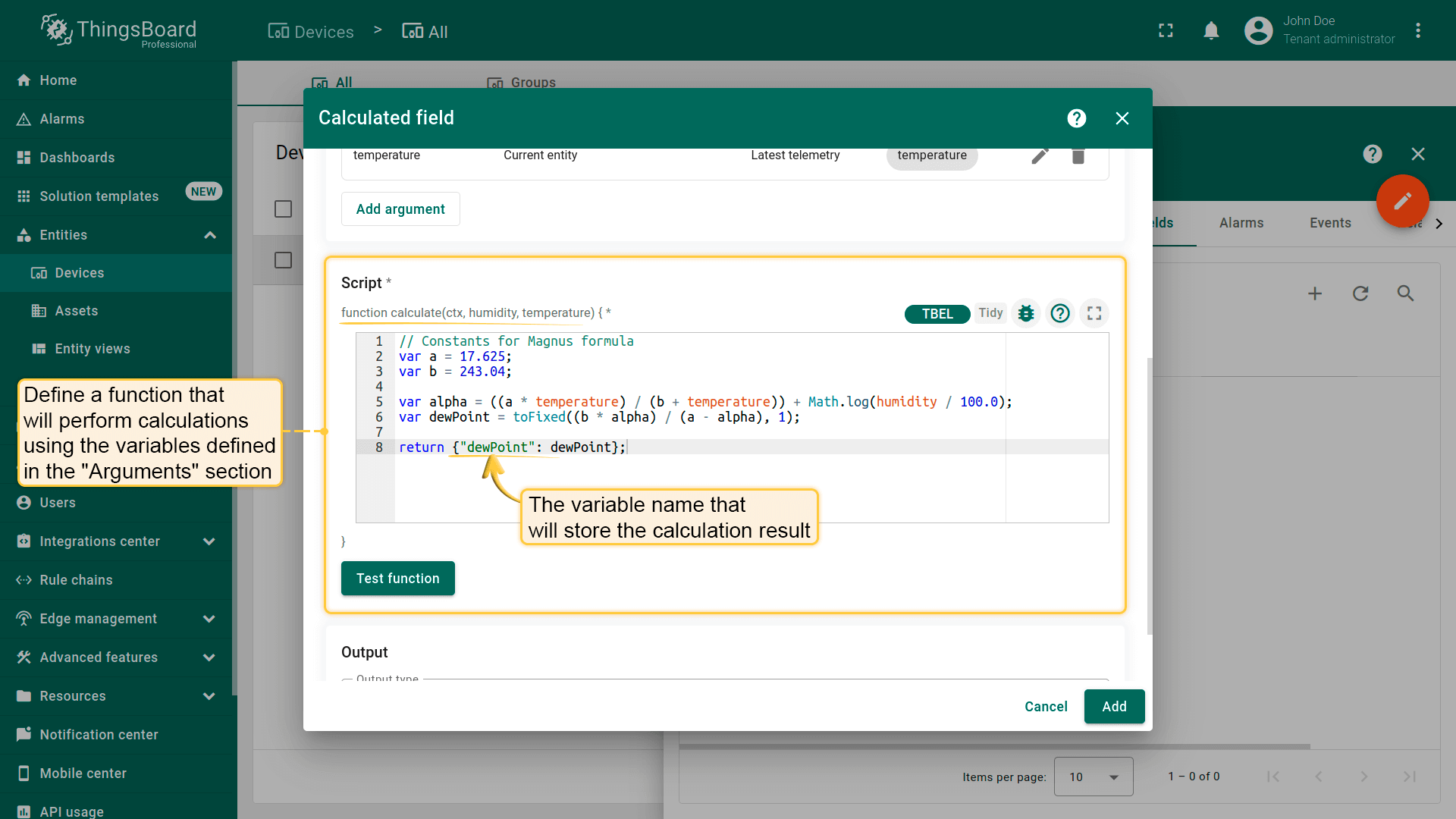
Task: Edit the temperature argument with pencil icon
Action: 1040,155
